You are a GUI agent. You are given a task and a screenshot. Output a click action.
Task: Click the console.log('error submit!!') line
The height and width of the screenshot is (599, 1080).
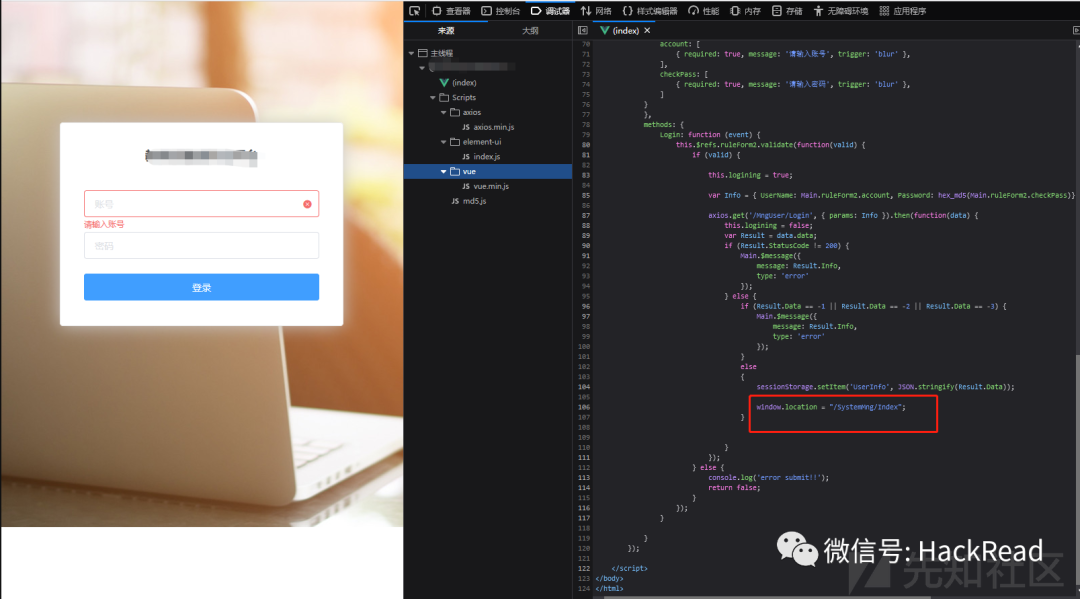point(769,477)
